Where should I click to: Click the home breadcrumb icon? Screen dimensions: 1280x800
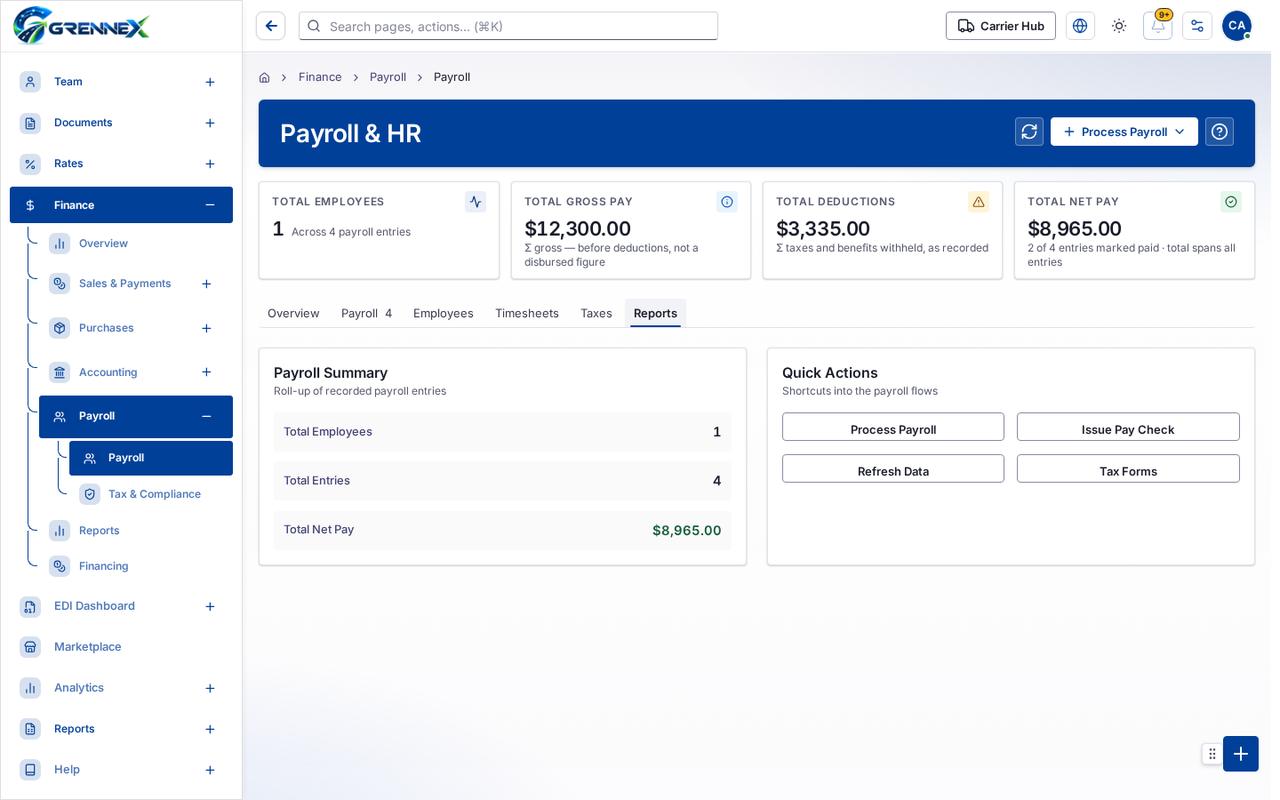264,77
